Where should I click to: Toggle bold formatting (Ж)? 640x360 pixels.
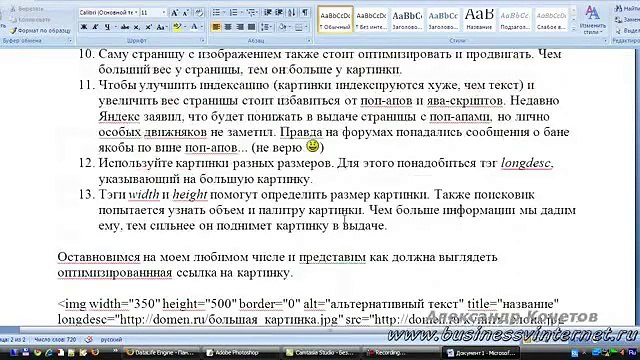(x=84, y=27)
